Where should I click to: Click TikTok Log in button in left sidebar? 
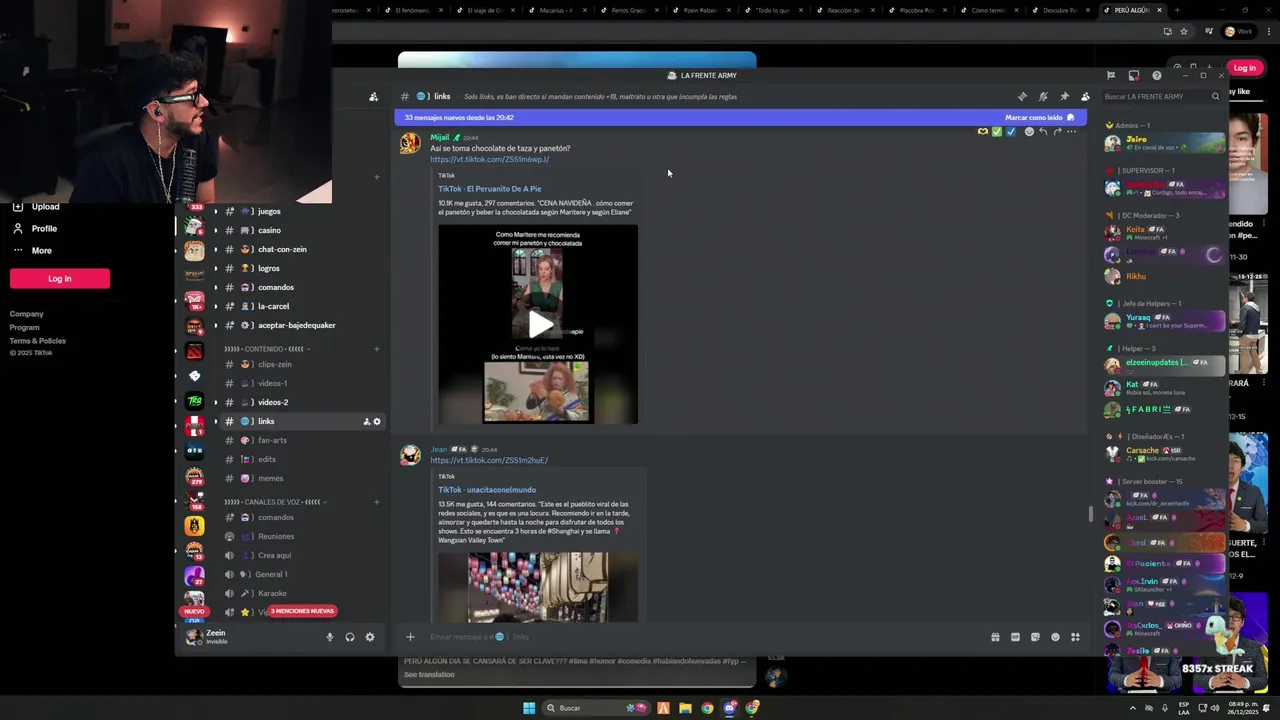[60, 279]
